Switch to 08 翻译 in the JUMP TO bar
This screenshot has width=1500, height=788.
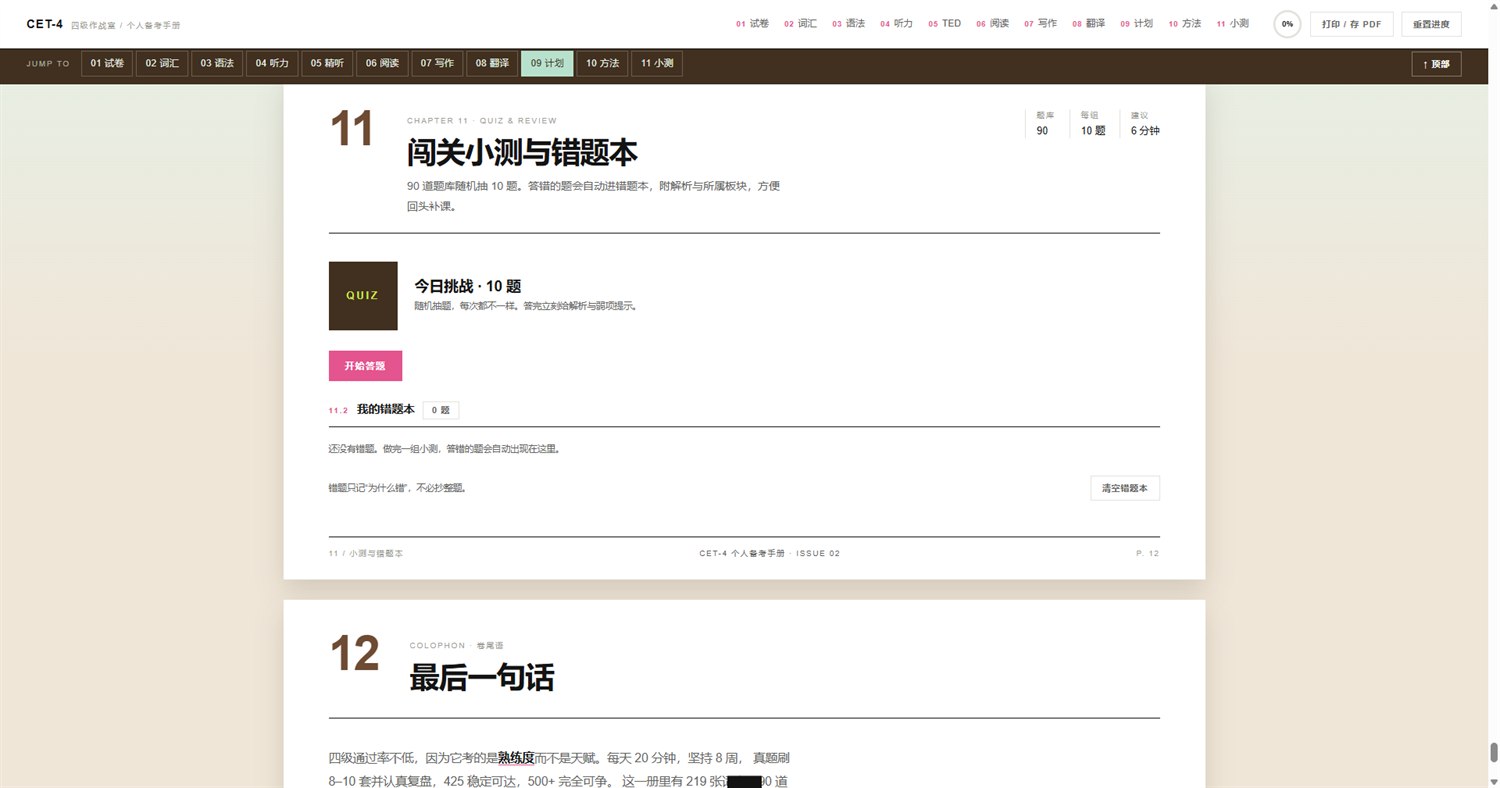point(492,63)
